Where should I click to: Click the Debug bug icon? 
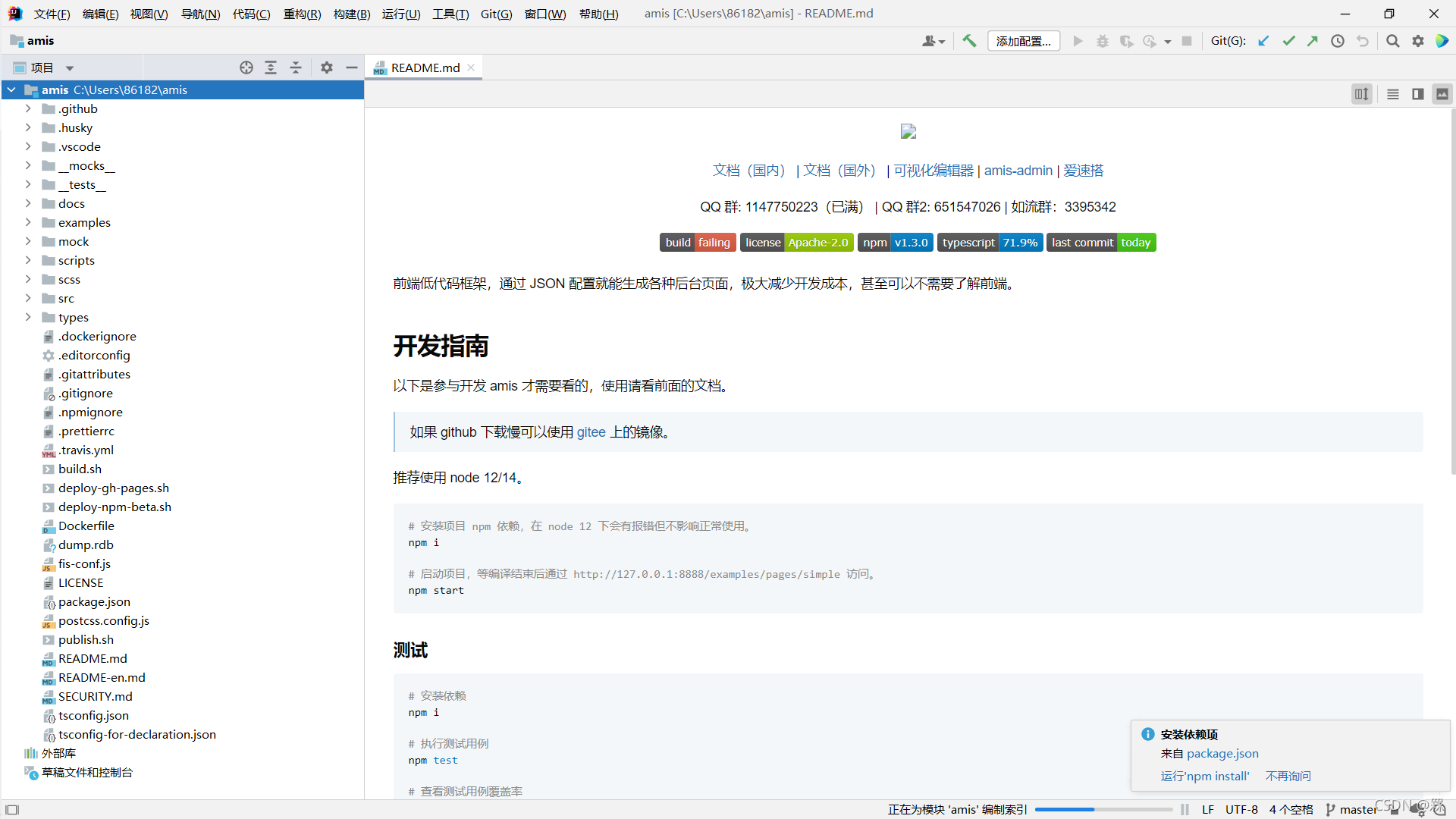pyautogui.click(x=1102, y=41)
